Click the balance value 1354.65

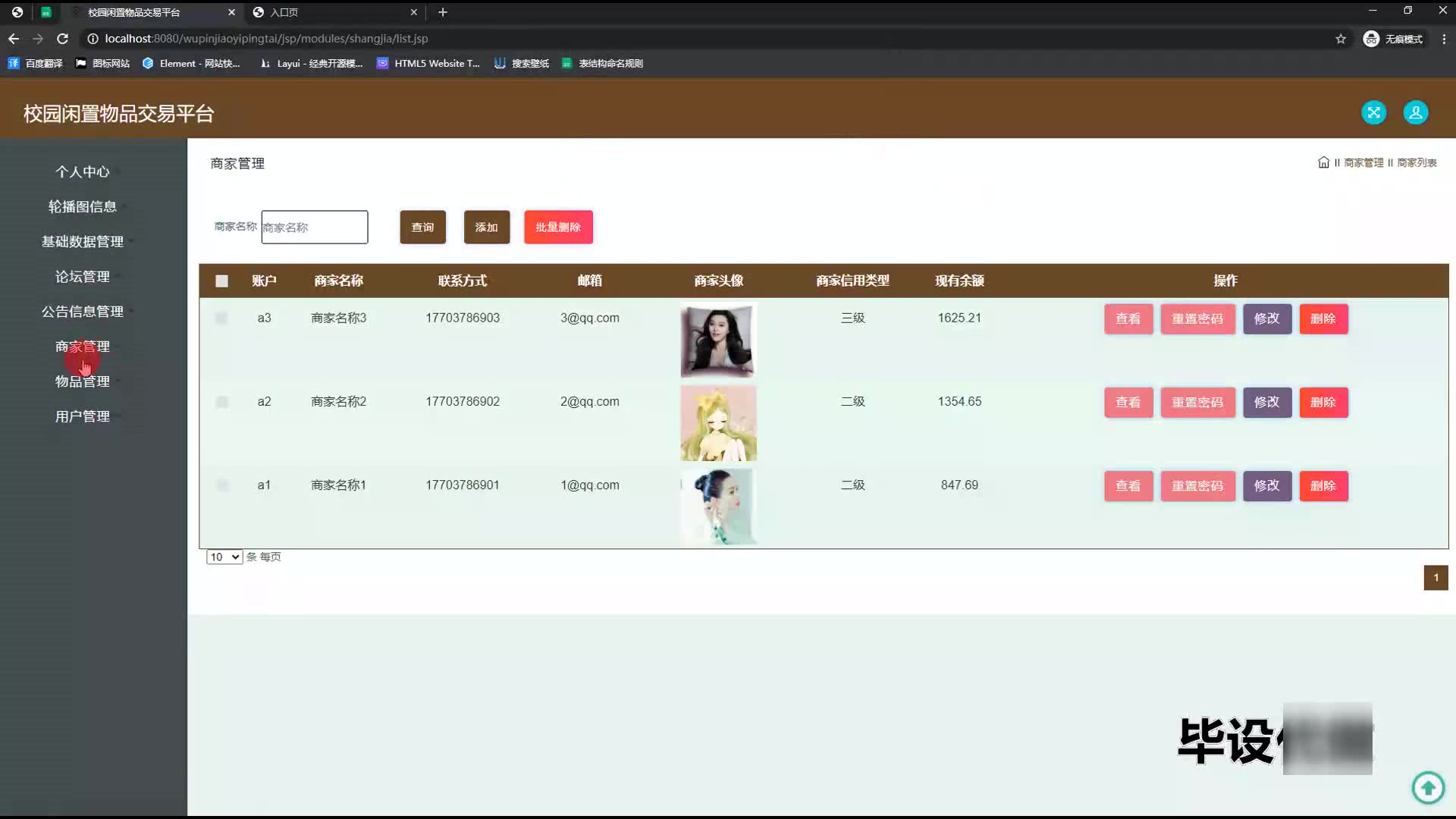coord(959,402)
